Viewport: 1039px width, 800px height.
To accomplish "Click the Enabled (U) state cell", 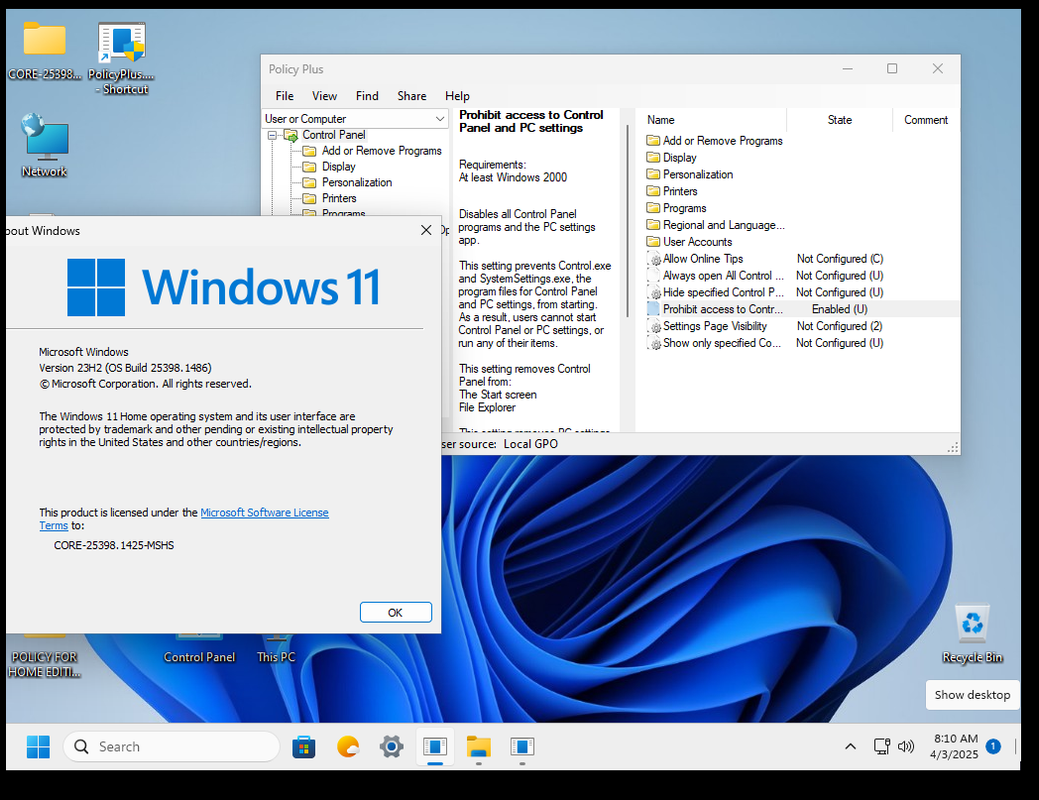I will click(840, 309).
